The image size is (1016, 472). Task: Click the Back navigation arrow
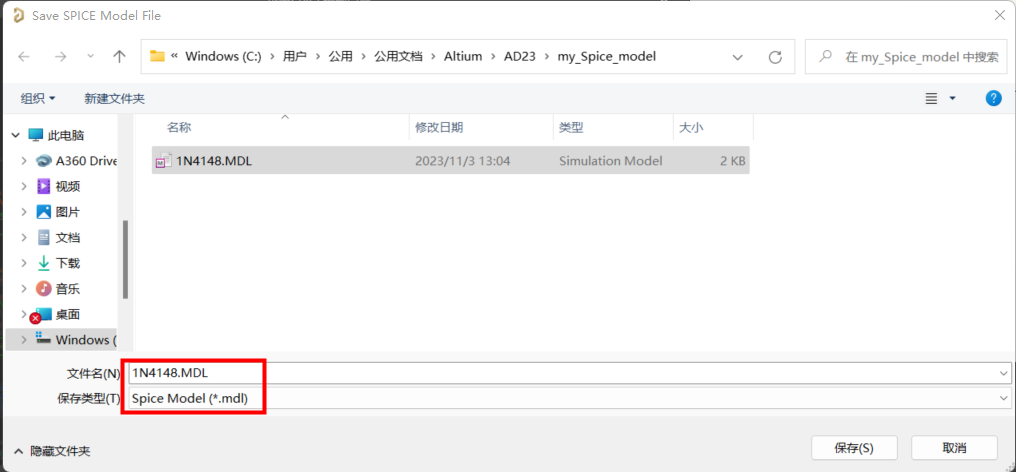click(25, 57)
